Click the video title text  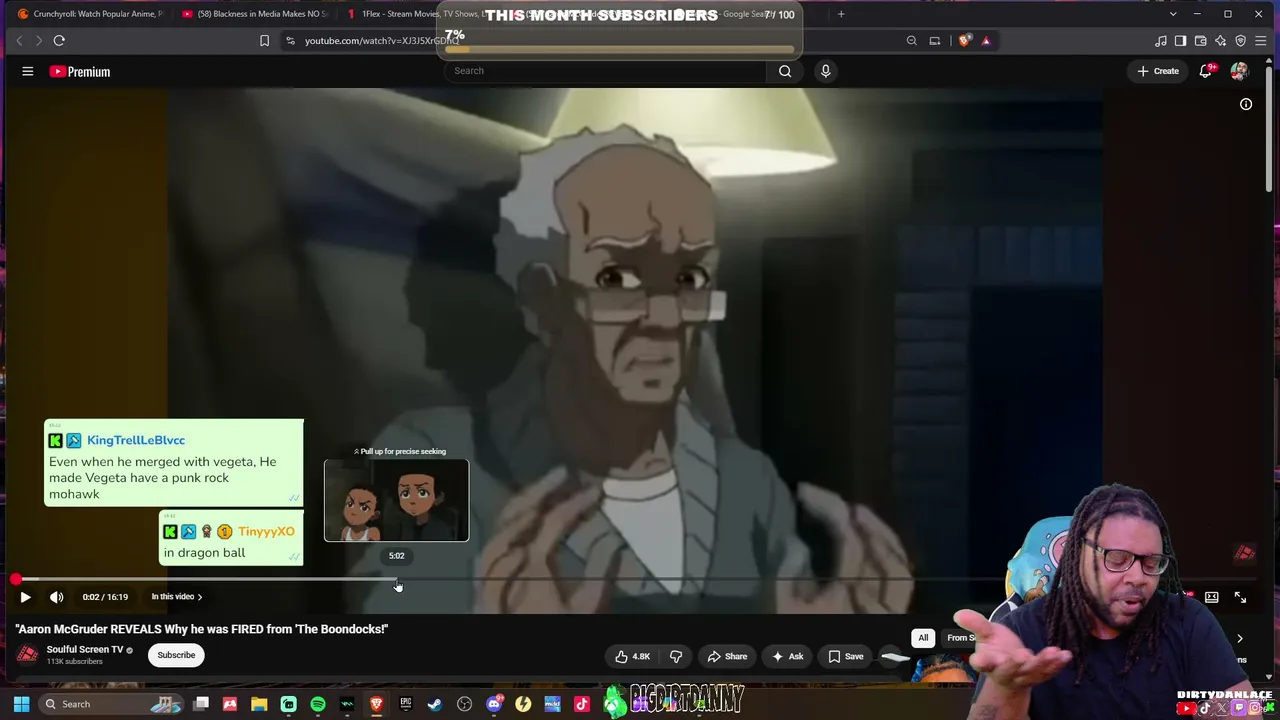[201, 629]
